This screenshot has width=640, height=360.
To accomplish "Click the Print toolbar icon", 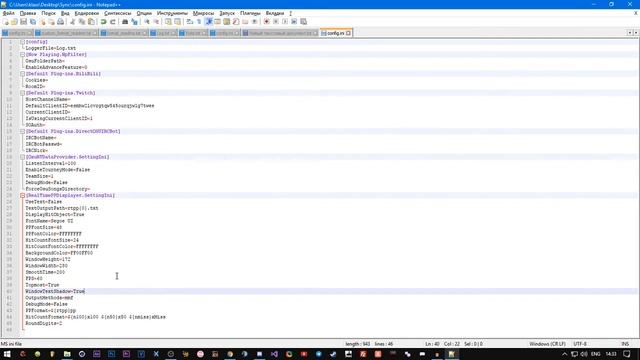I will tap(60, 22).
